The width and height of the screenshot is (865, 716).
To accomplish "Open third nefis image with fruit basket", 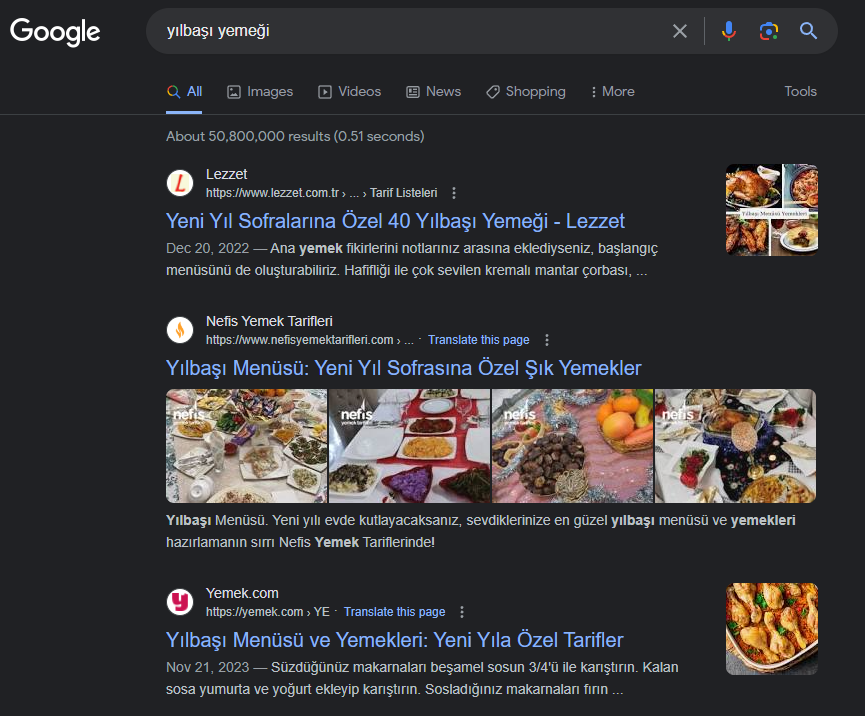I will 572,446.
